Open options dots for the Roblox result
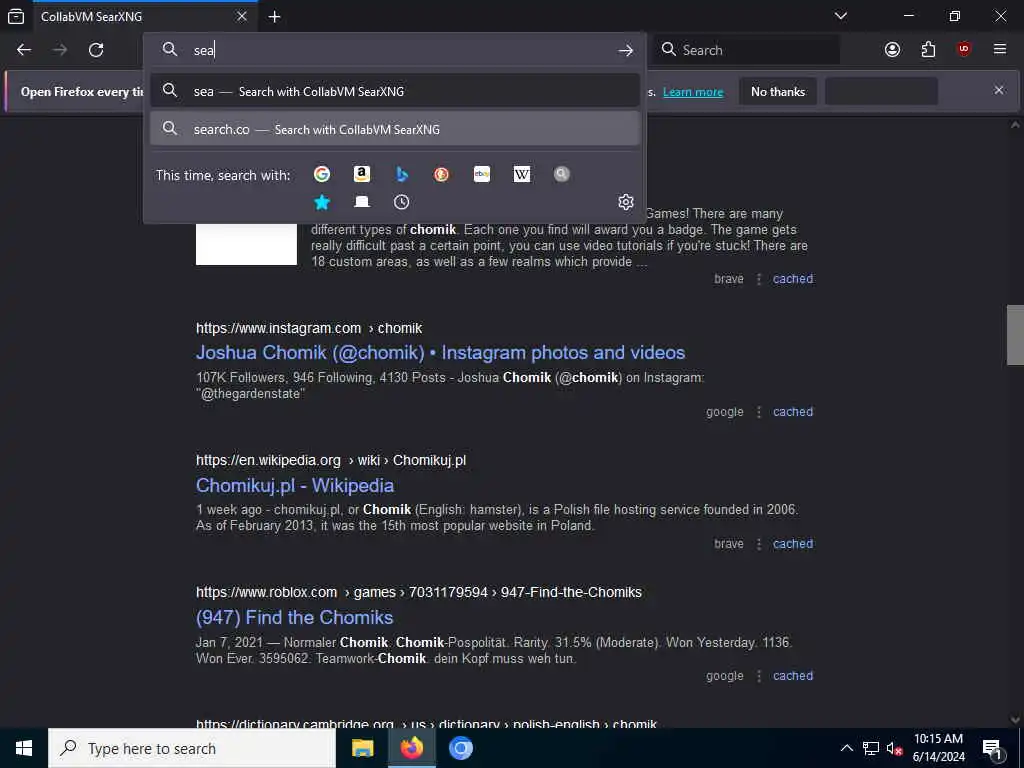 click(x=758, y=676)
